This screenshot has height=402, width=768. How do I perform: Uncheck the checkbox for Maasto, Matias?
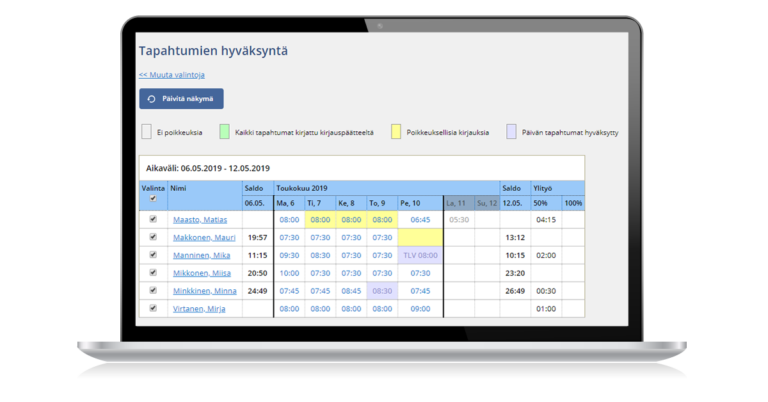tap(153, 219)
